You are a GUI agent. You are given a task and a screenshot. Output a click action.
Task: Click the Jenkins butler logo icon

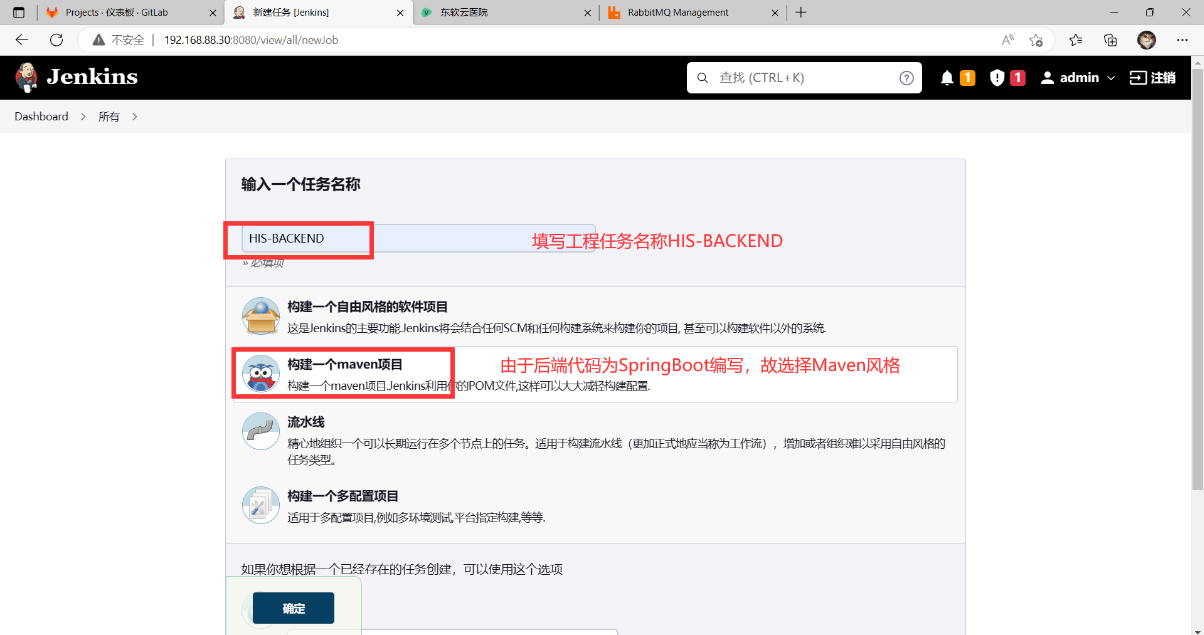point(27,77)
